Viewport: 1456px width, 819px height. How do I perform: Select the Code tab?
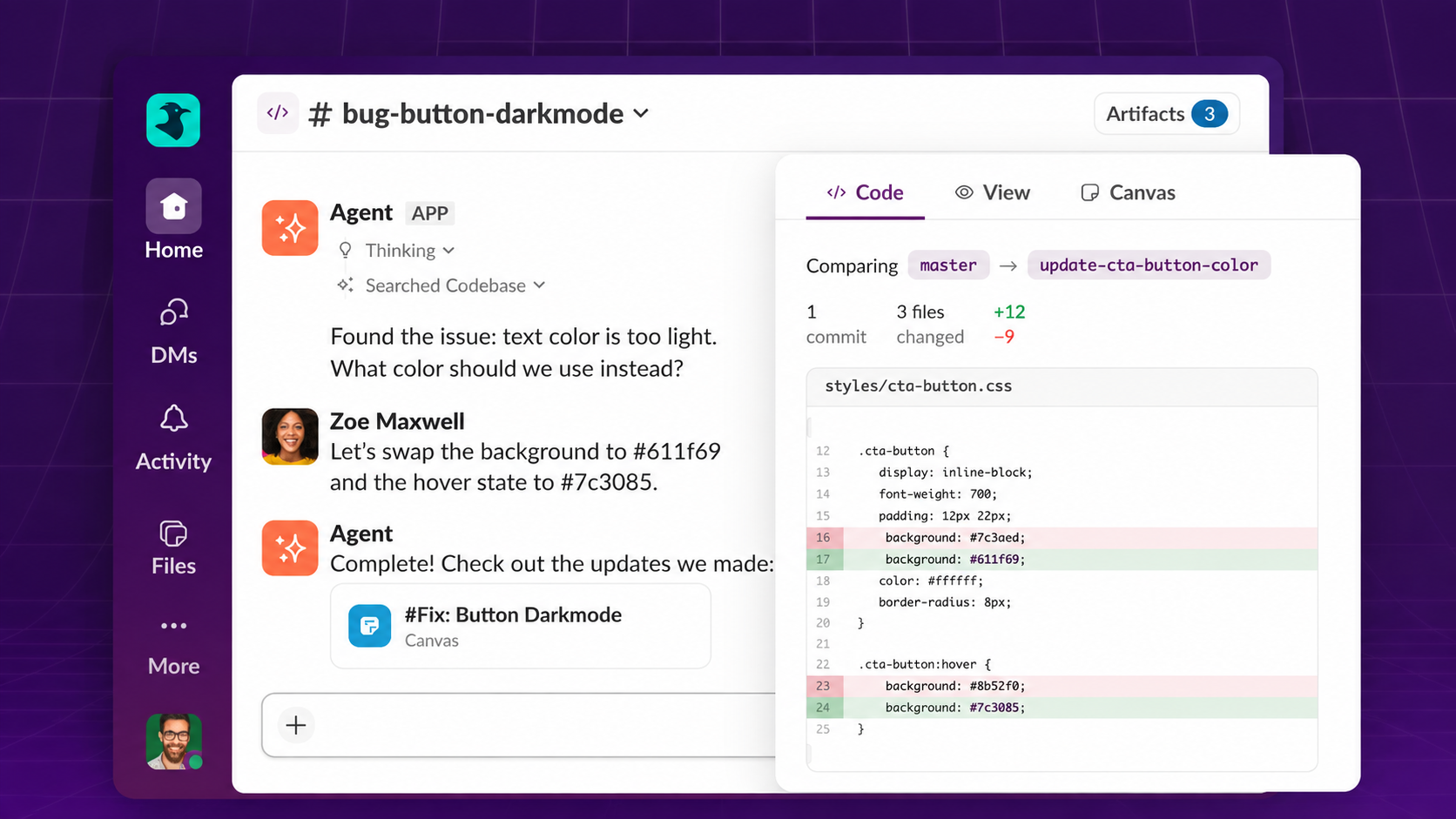tap(865, 192)
